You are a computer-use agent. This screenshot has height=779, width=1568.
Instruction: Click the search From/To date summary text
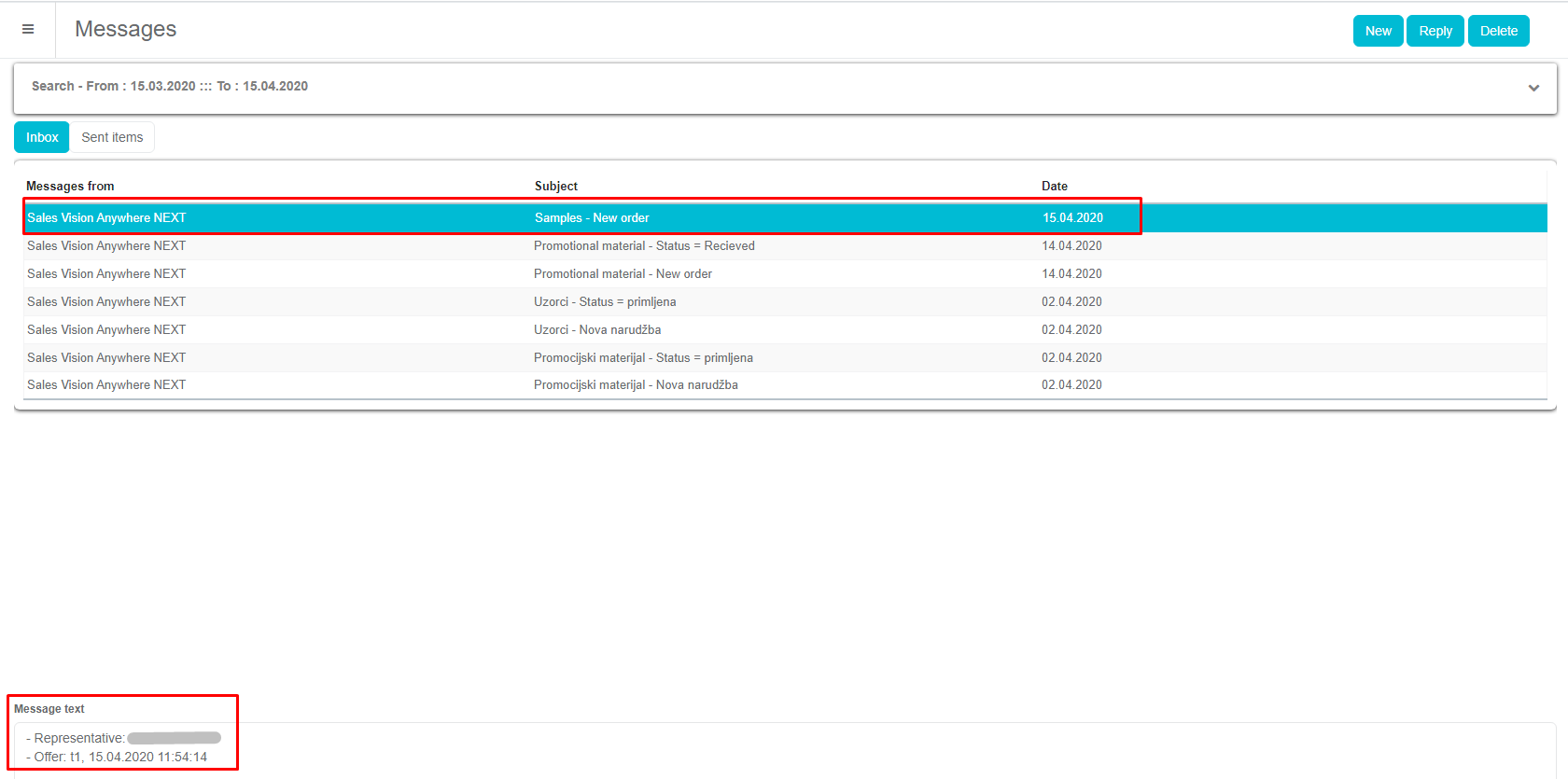tap(170, 86)
